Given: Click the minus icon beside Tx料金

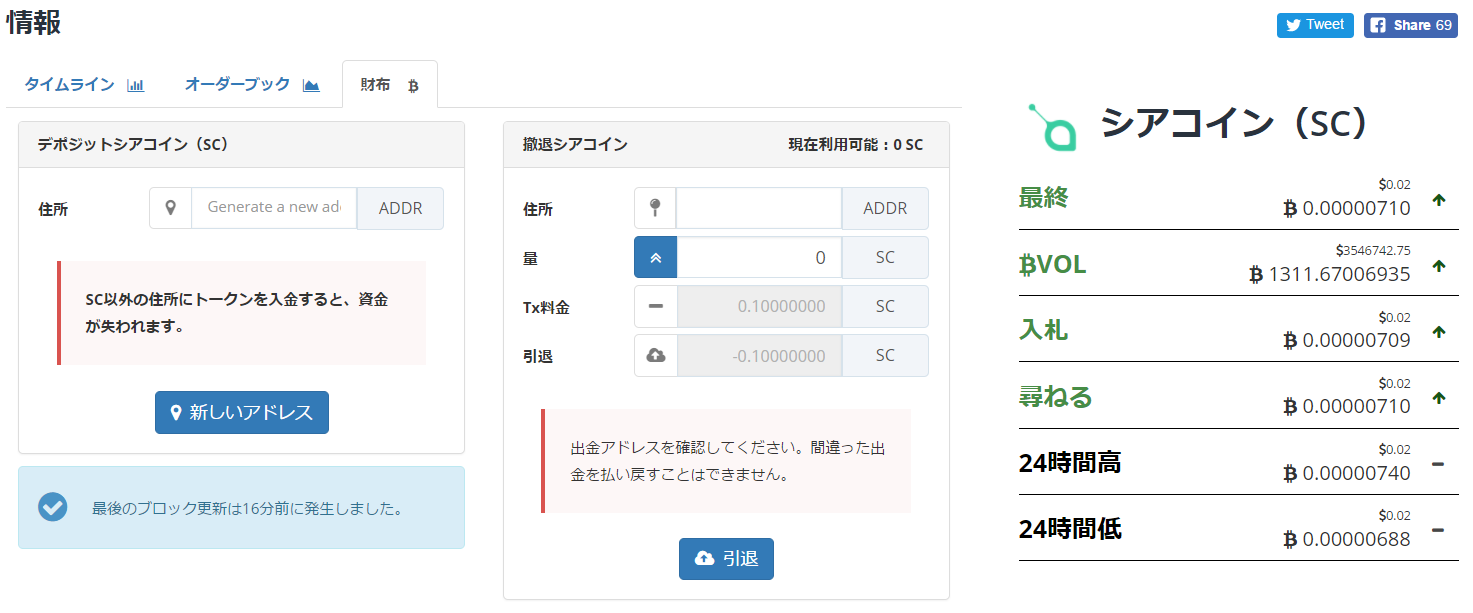Looking at the screenshot, I should 655,306.
